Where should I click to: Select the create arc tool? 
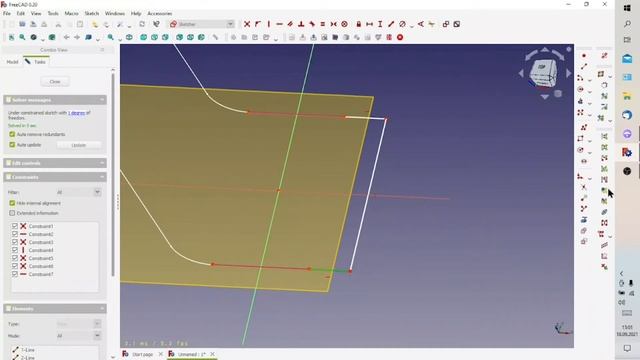point(581,78)
